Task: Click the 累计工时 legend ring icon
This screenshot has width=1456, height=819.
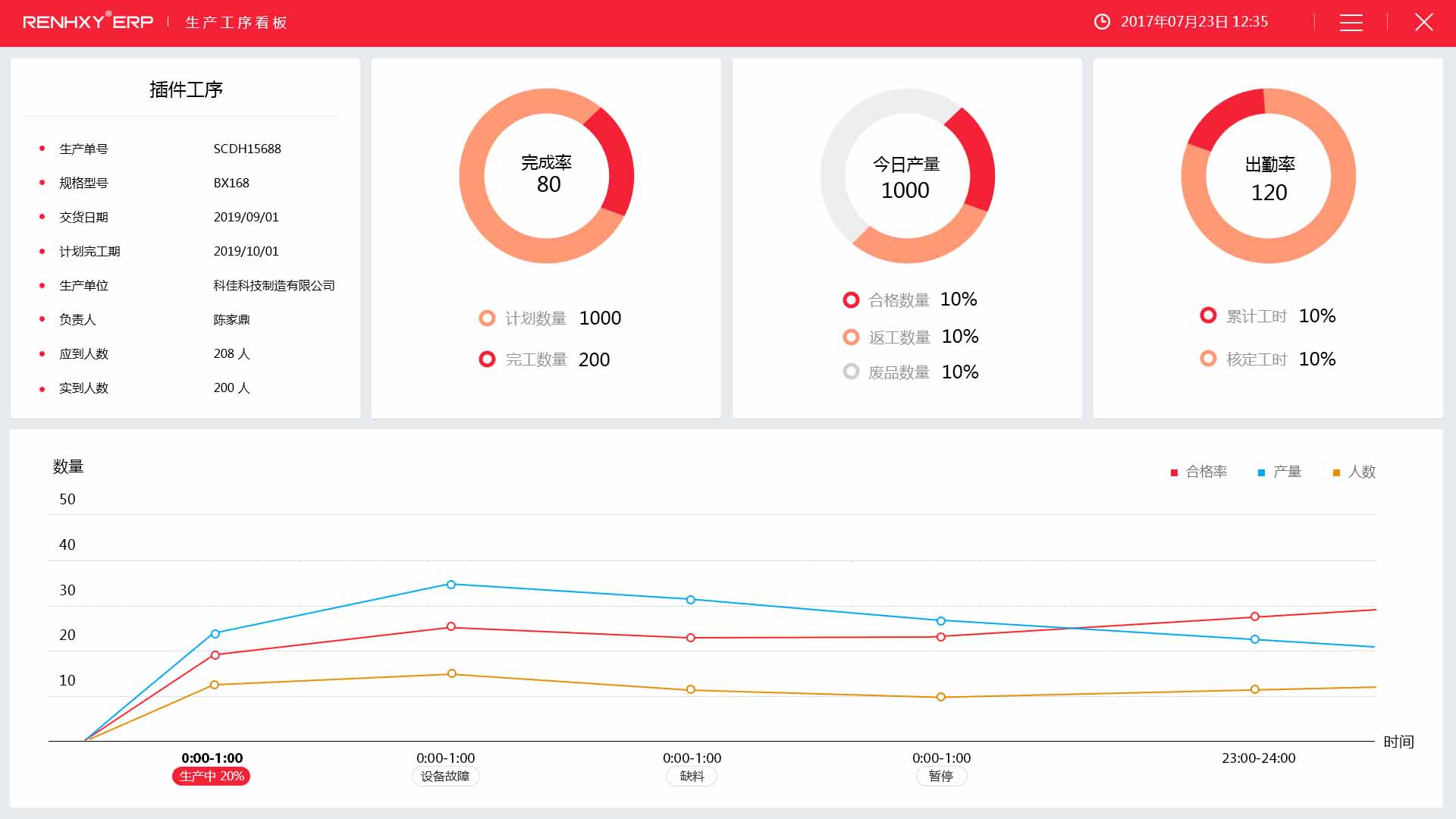Action: 1208,315
